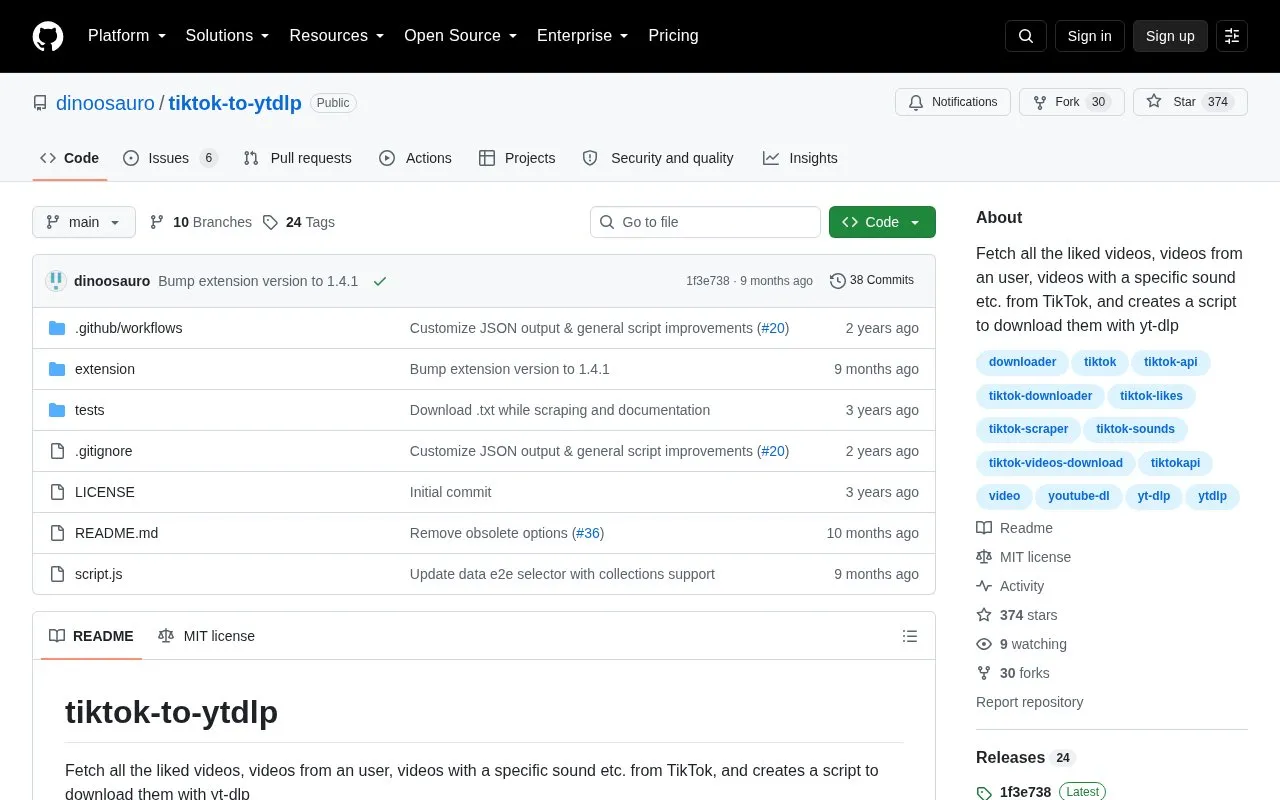Expand the Platform menu
The height and width of the screenshot is (800, 1280).
(127, 36)
